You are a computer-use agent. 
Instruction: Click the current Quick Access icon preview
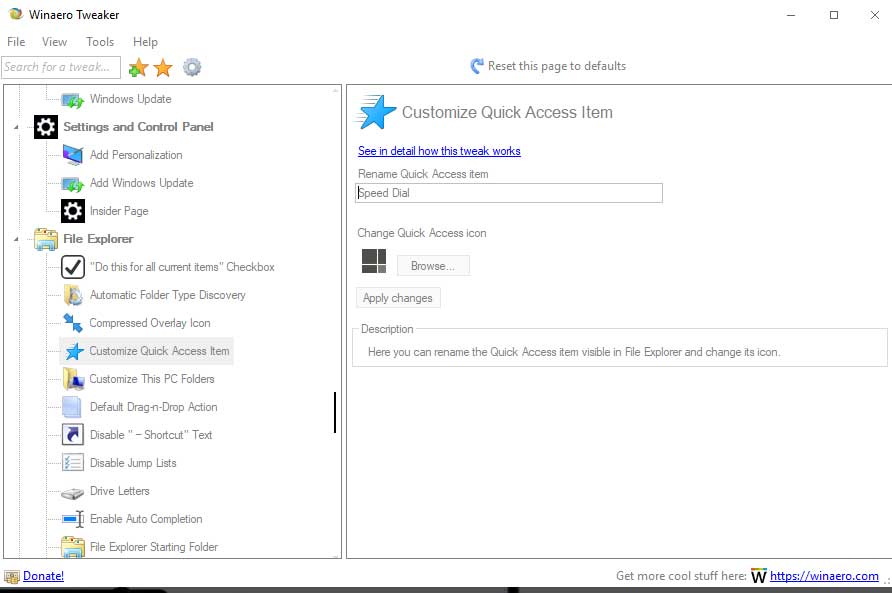pos(374,261)
